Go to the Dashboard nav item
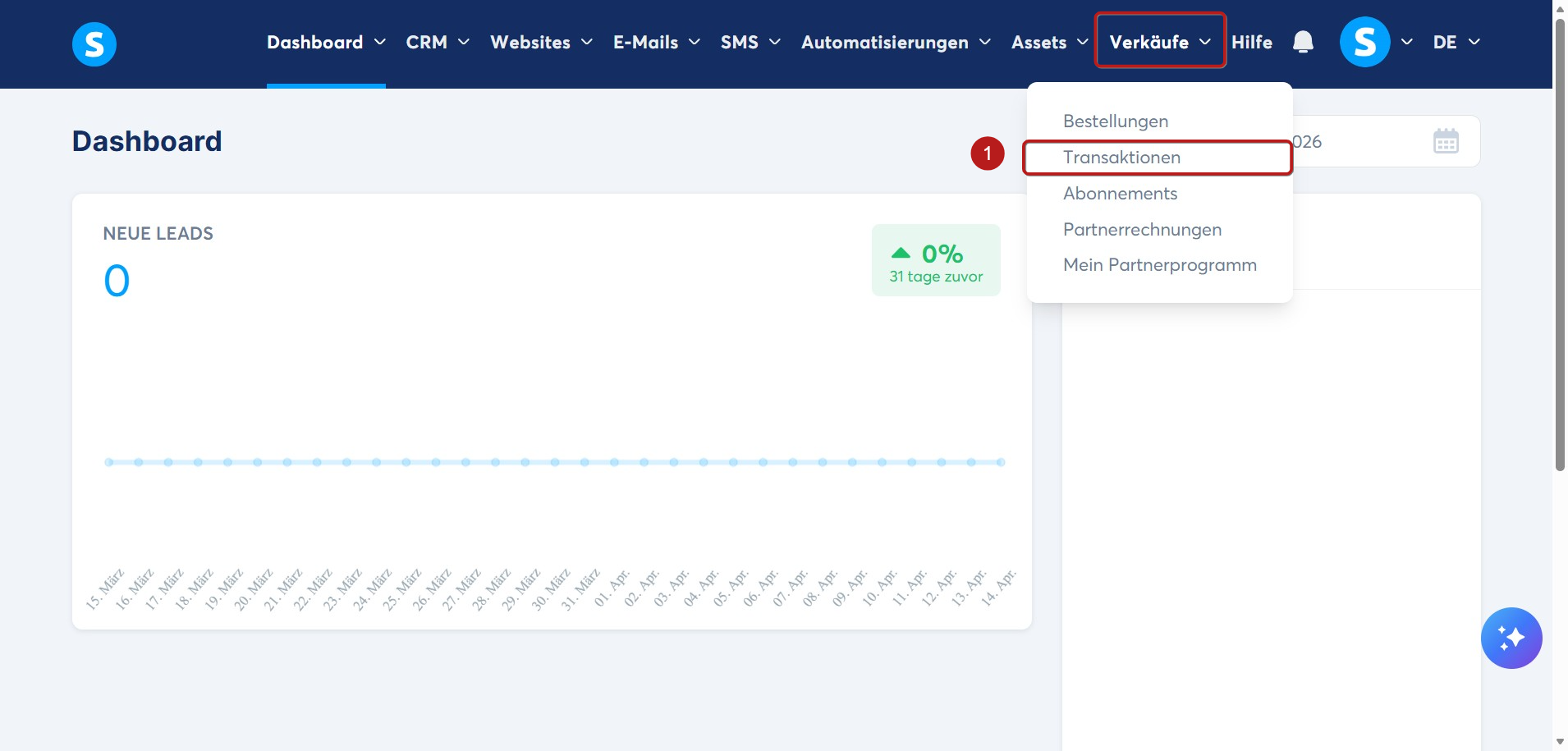 [x=315, y=42]
